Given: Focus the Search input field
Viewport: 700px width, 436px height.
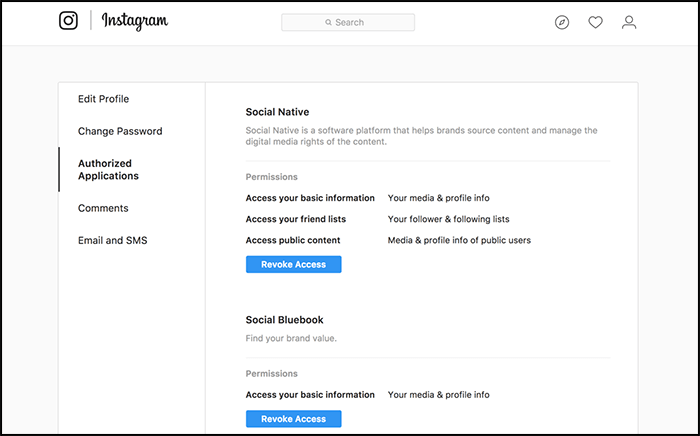Looking at the screenshot, I should pos(348,22).
